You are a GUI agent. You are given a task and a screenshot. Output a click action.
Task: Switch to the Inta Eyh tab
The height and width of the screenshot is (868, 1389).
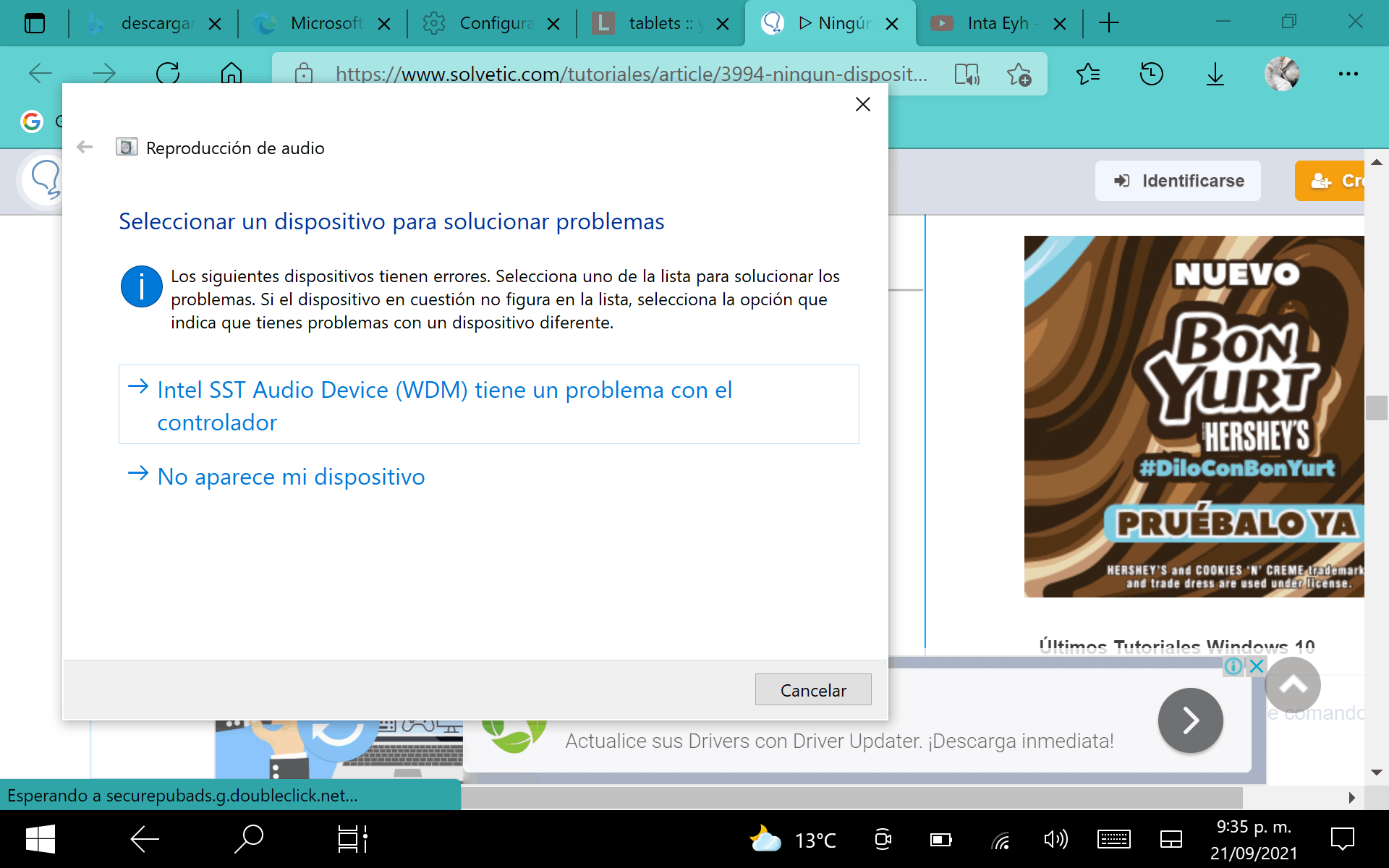pyautogui.click(x=997, y=23)
